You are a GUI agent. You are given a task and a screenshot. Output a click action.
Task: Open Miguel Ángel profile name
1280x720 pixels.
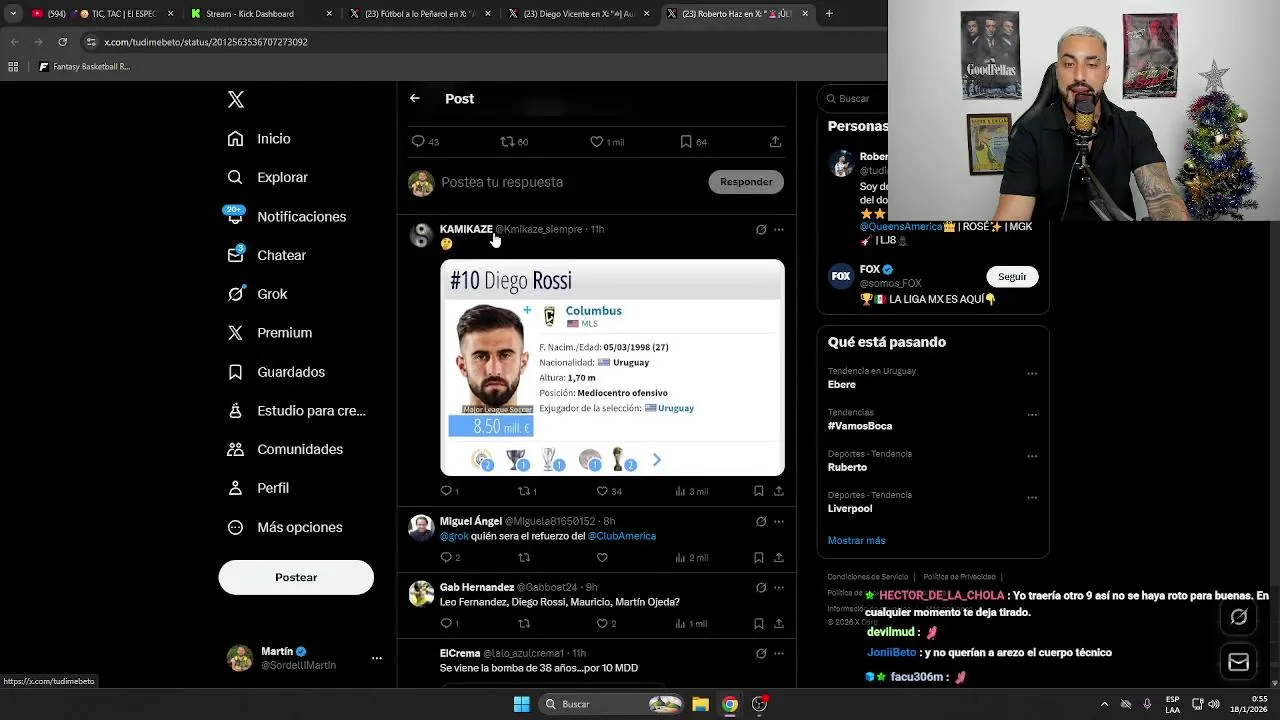click(x=470, y=521)
